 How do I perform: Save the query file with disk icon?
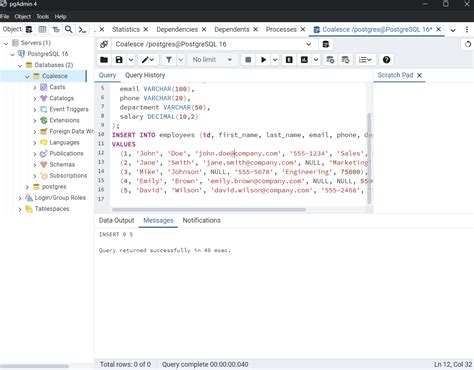tap(119, 60)
